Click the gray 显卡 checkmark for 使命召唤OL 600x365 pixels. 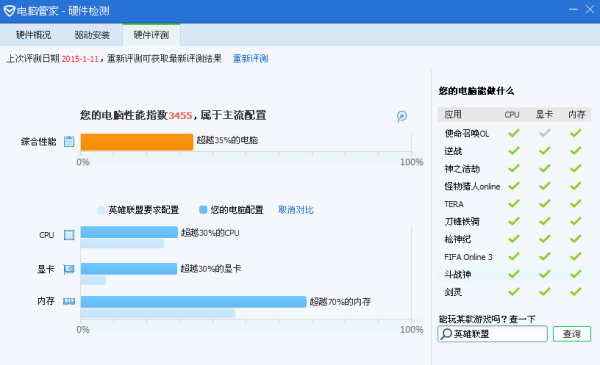click(545, 133)
